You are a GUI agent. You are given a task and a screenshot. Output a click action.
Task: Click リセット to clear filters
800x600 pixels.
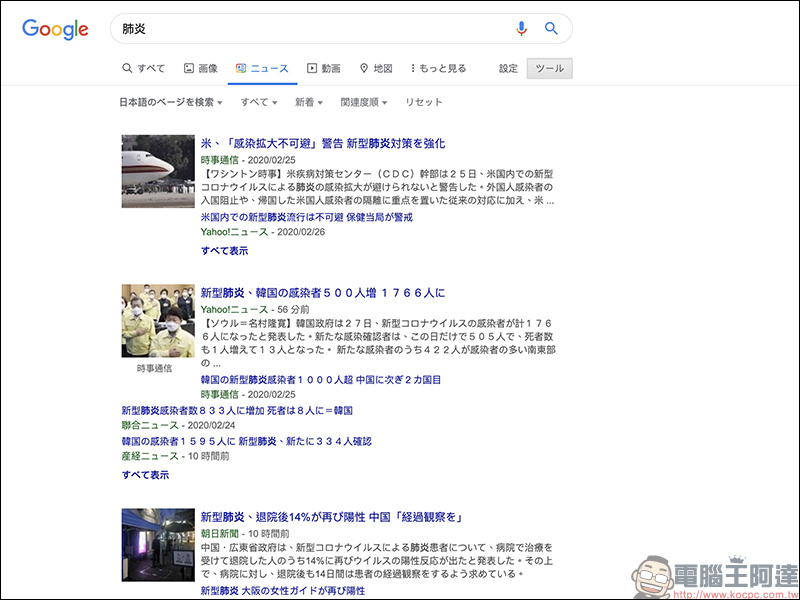coord(423,102)
